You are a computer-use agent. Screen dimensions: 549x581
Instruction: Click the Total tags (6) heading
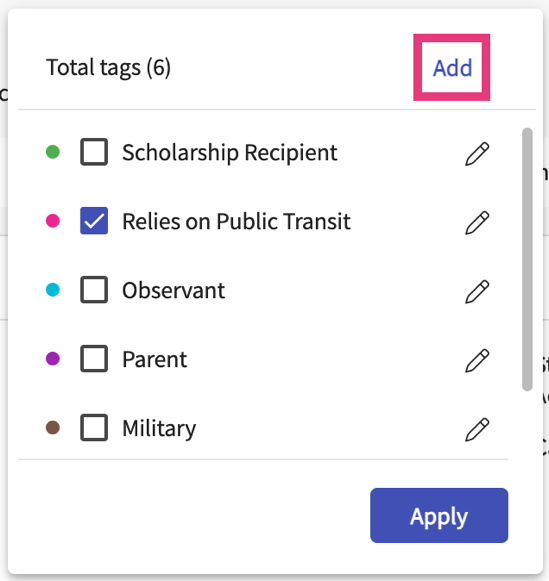(109, 68)
